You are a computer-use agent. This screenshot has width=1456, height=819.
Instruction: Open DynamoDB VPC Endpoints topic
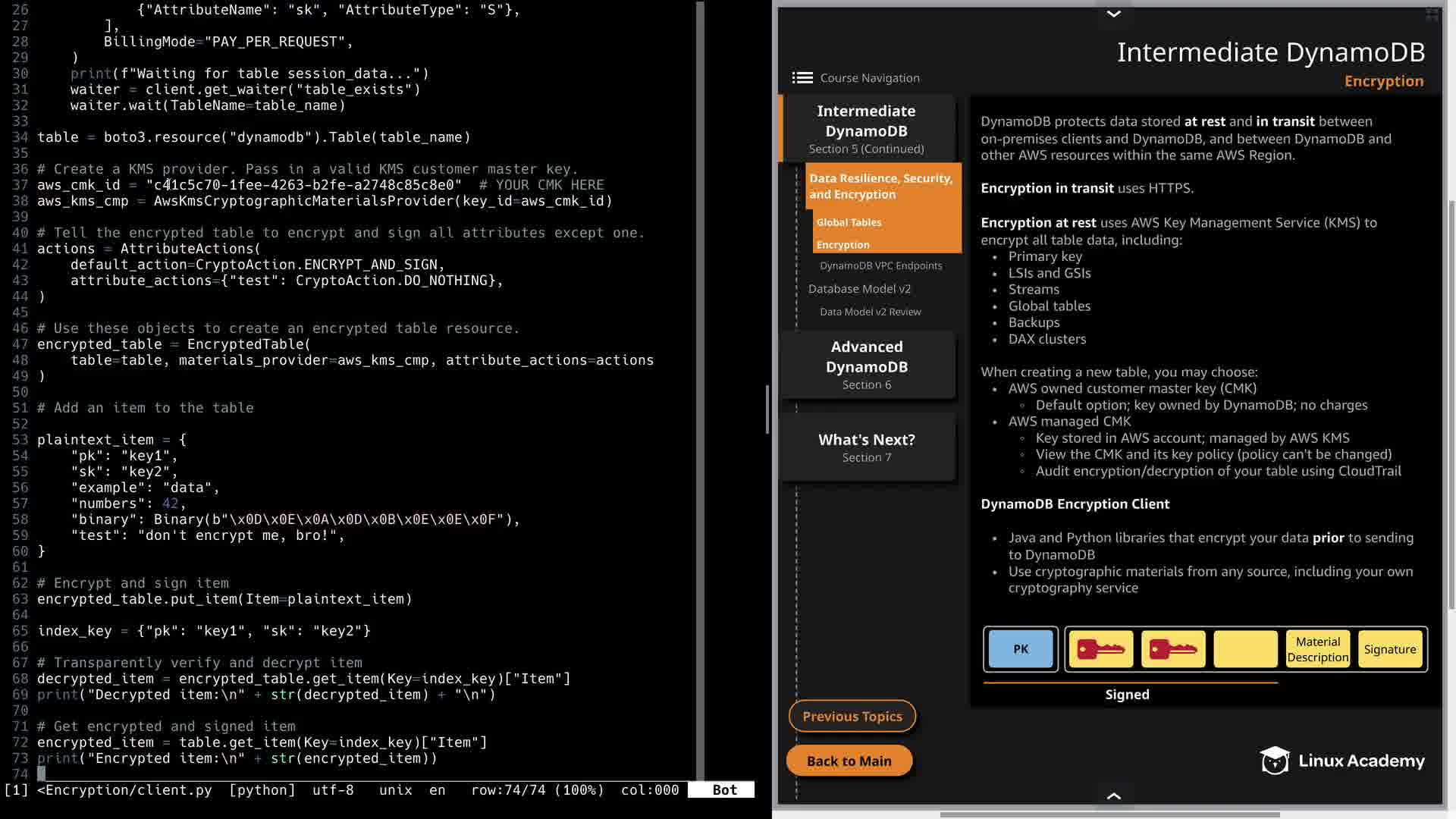pos(880,265)
